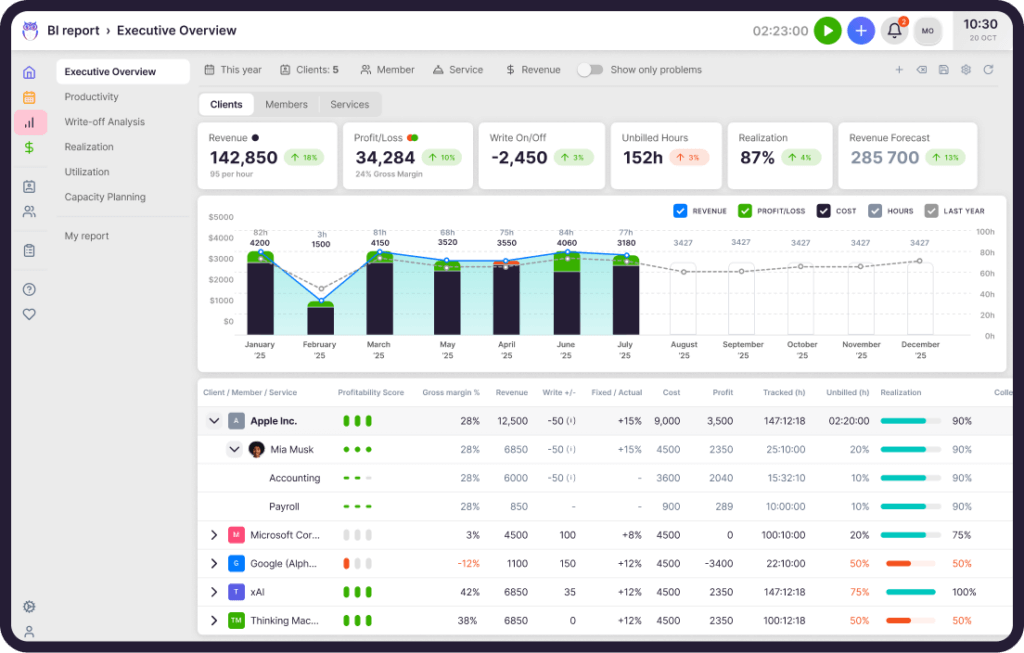Uncheck the Profit/Loss legend checkbox
This screenshot has height=653, width=1024.
coord(744,211)
